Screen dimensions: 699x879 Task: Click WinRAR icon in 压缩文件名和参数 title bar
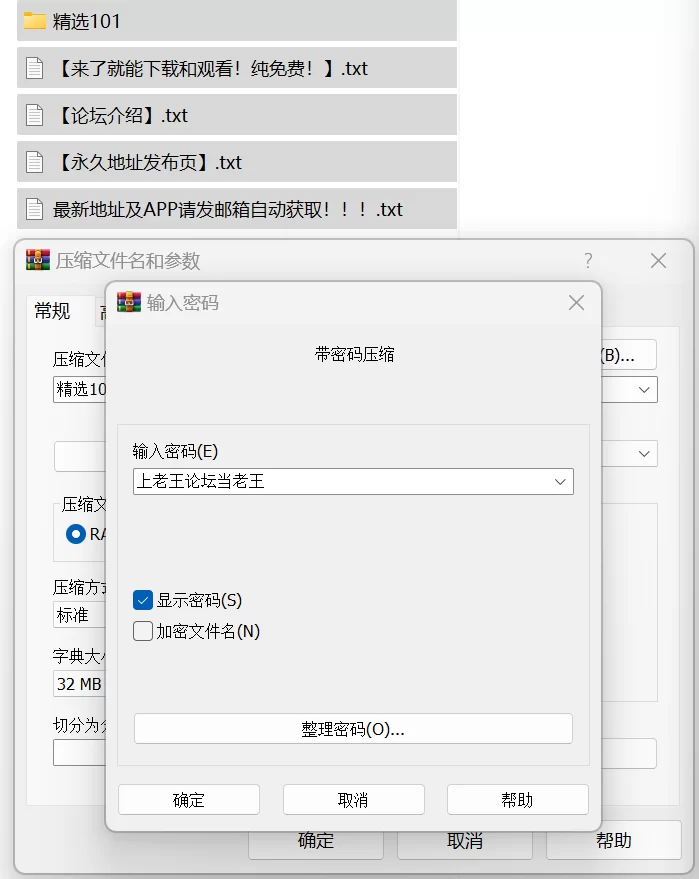pyautogui.click(x=38, y=261)
